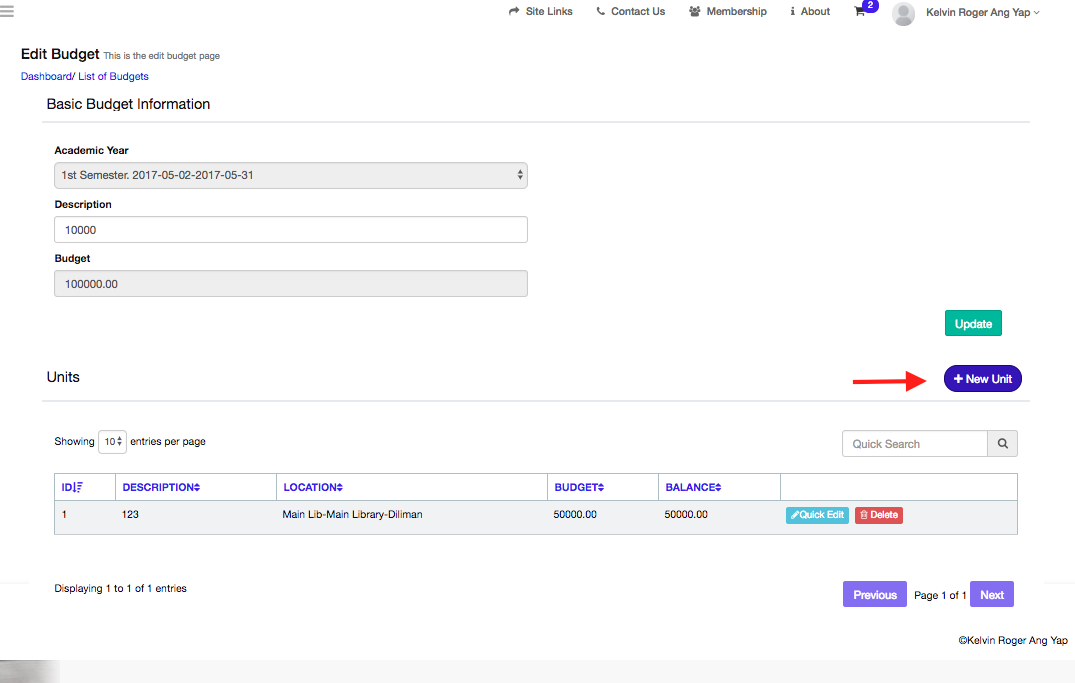Add a New Unit

[982, 379]
